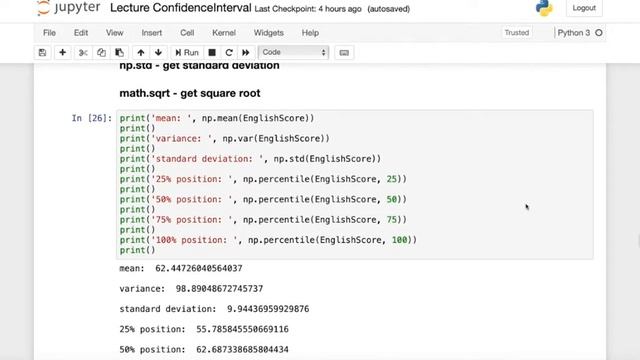Cut selected cells with scissors icon

pyautogui.click(x=83, y=53)
